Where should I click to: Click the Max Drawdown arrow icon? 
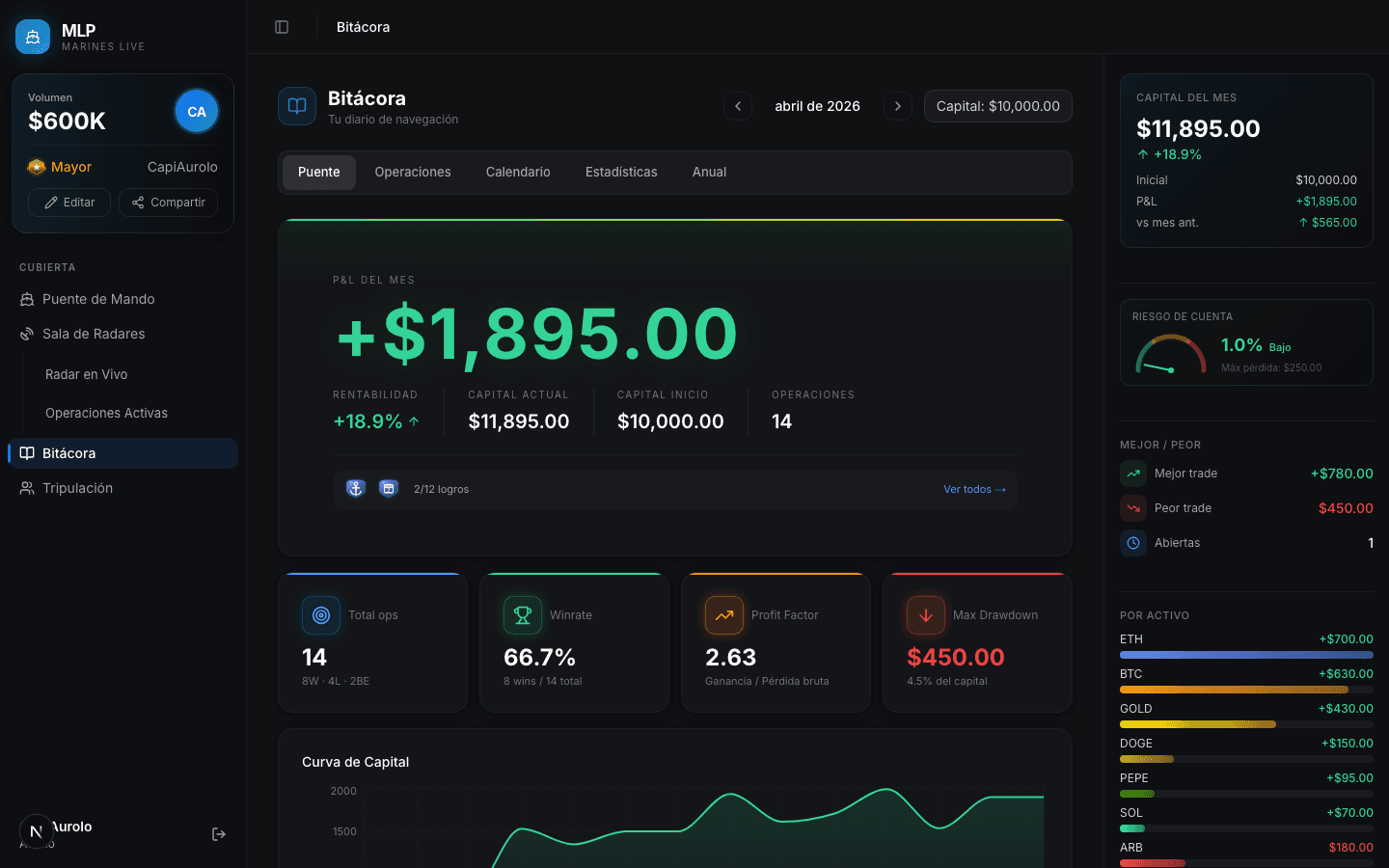pyautogui.click(x=926, y=615)
